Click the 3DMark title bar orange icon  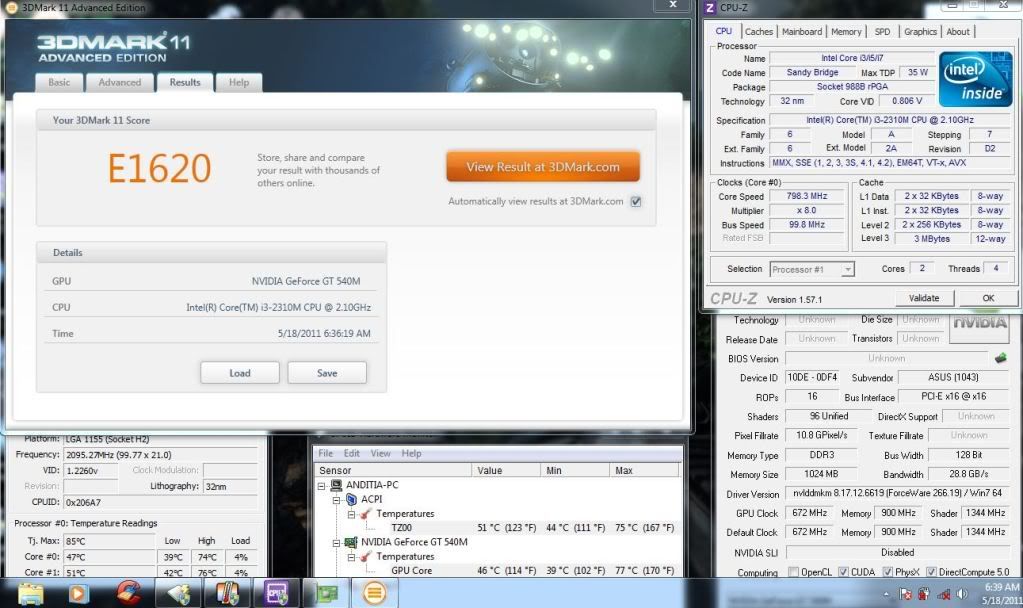tap(11, 8)
